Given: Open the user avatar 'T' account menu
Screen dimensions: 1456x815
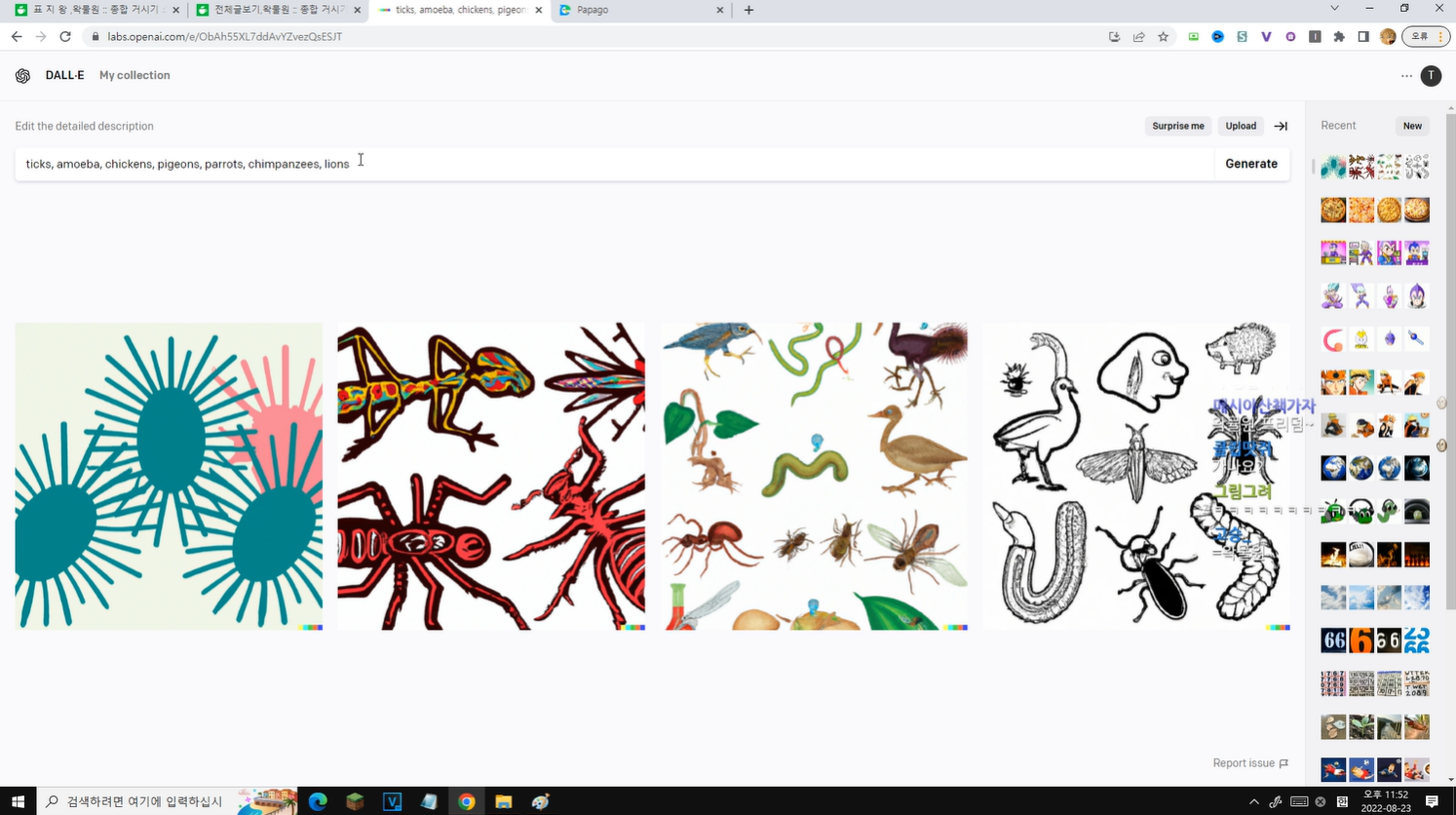Looking at the screenshot, I should [x=1431, y=76].
